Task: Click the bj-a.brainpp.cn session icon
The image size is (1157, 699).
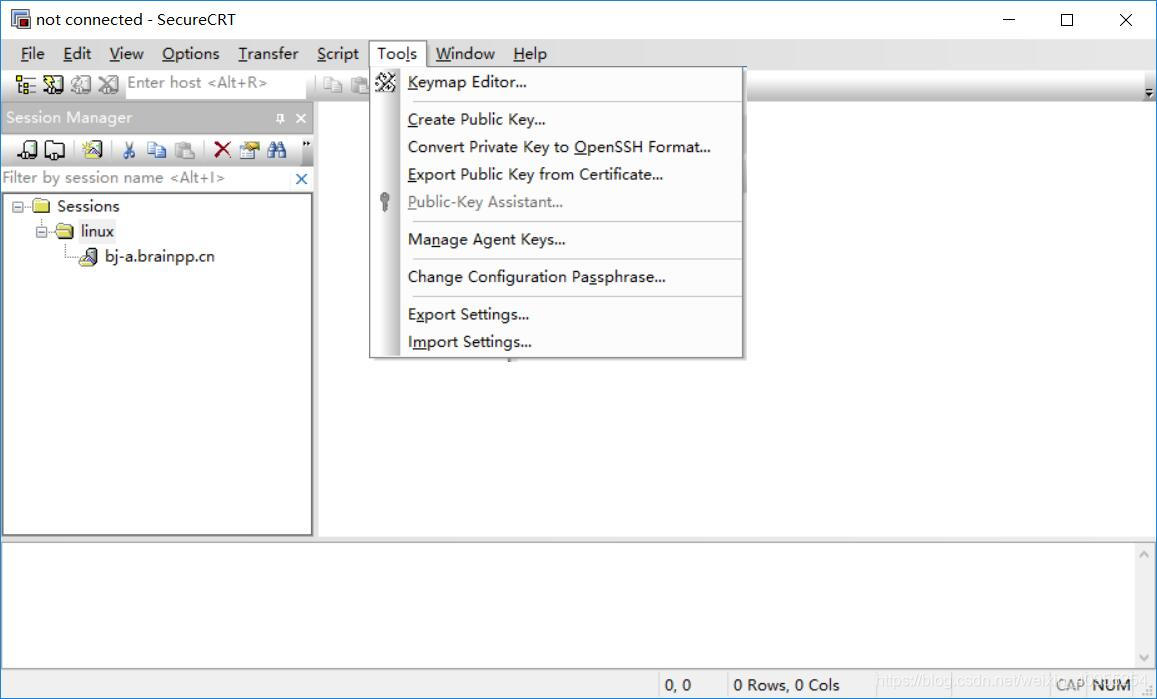Action: 88,257
